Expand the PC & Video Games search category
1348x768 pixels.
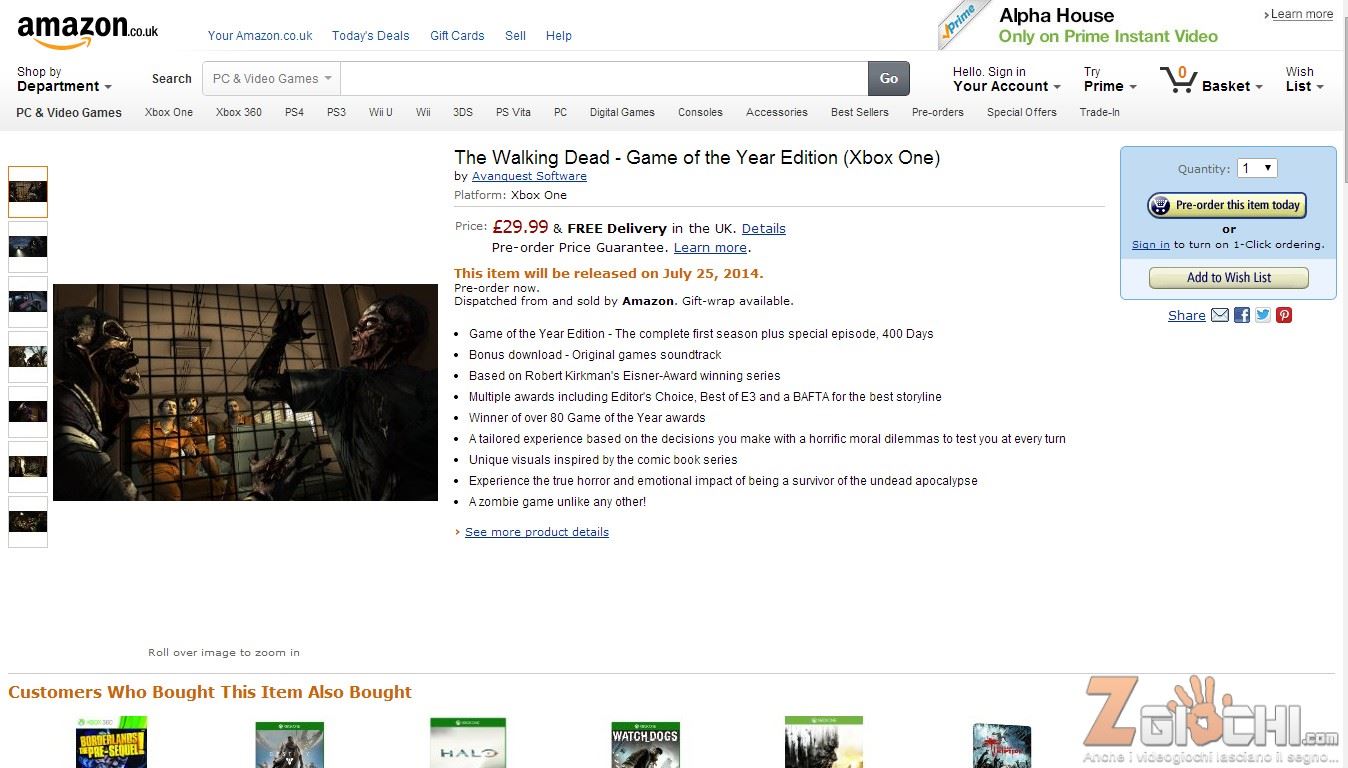coord(271,79)
